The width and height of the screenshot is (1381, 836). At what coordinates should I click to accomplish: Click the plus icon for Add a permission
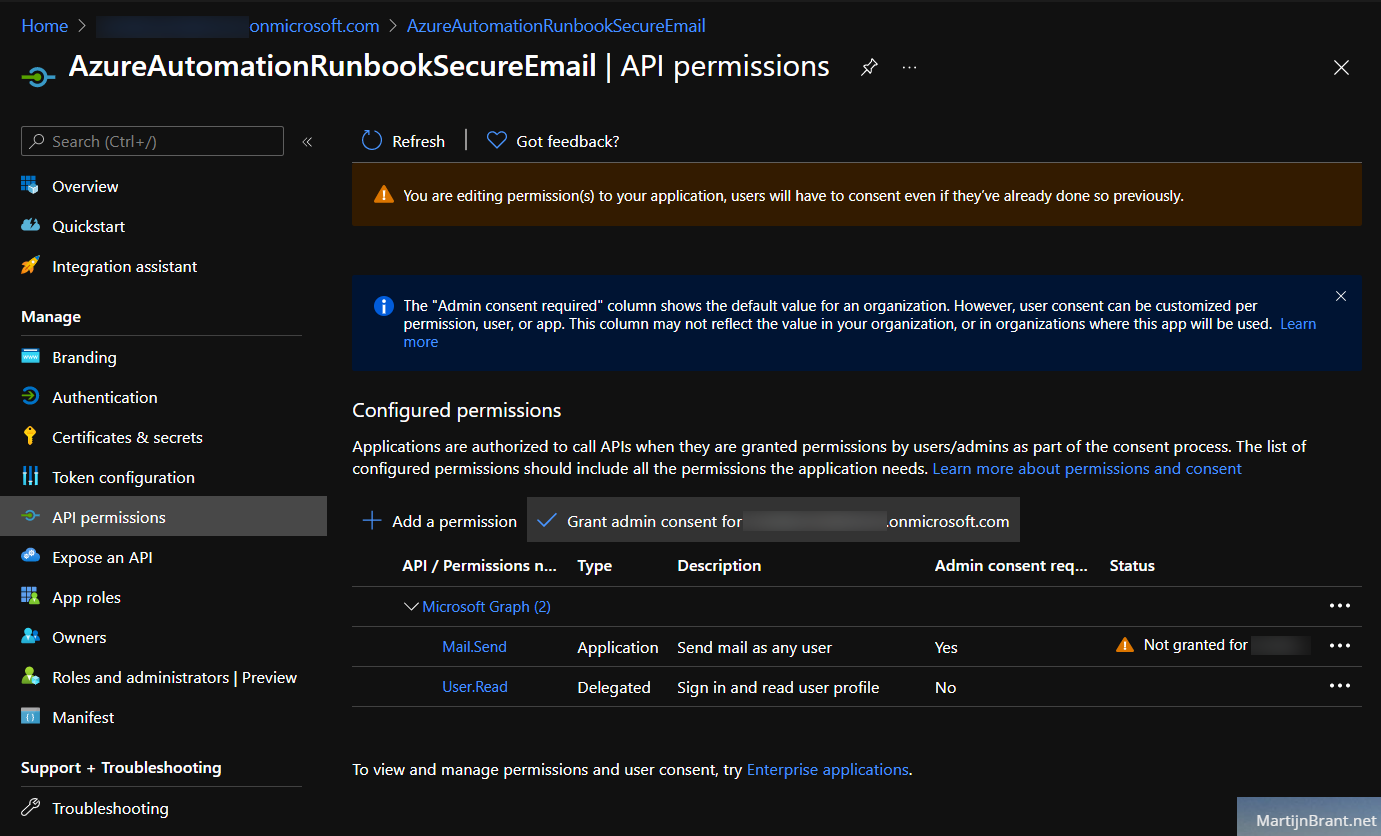pyautogui.click(x=372, y=521)
